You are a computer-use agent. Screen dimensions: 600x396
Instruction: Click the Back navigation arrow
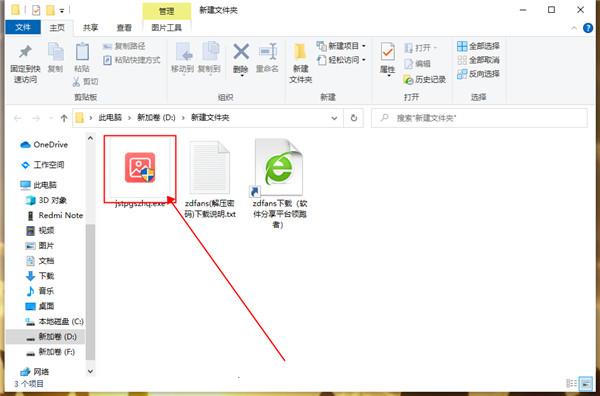[x=18, y=118]
